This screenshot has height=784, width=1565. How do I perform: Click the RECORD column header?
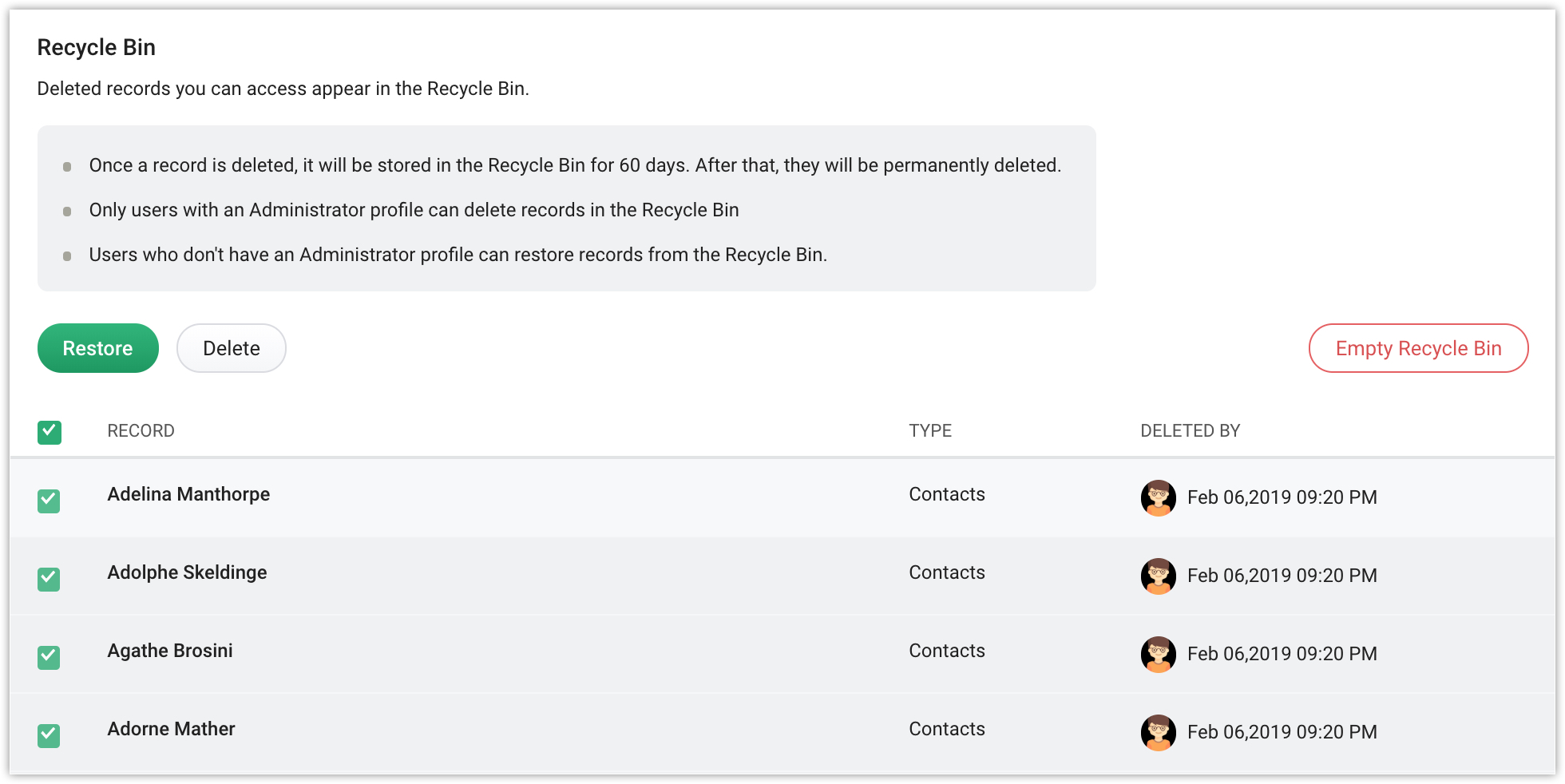click(x=141, y=431)
